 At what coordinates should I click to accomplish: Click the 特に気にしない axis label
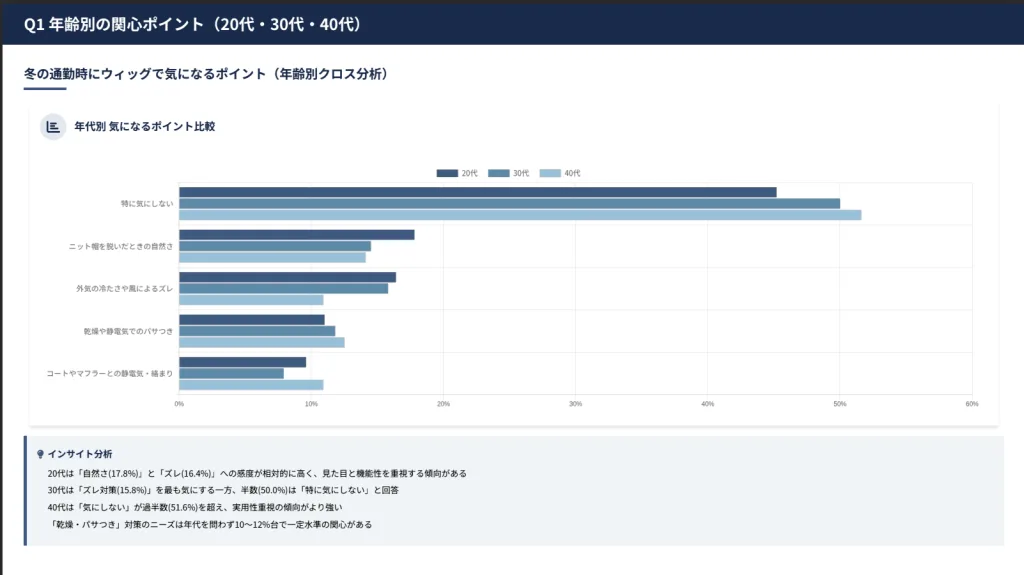[147, 204]
